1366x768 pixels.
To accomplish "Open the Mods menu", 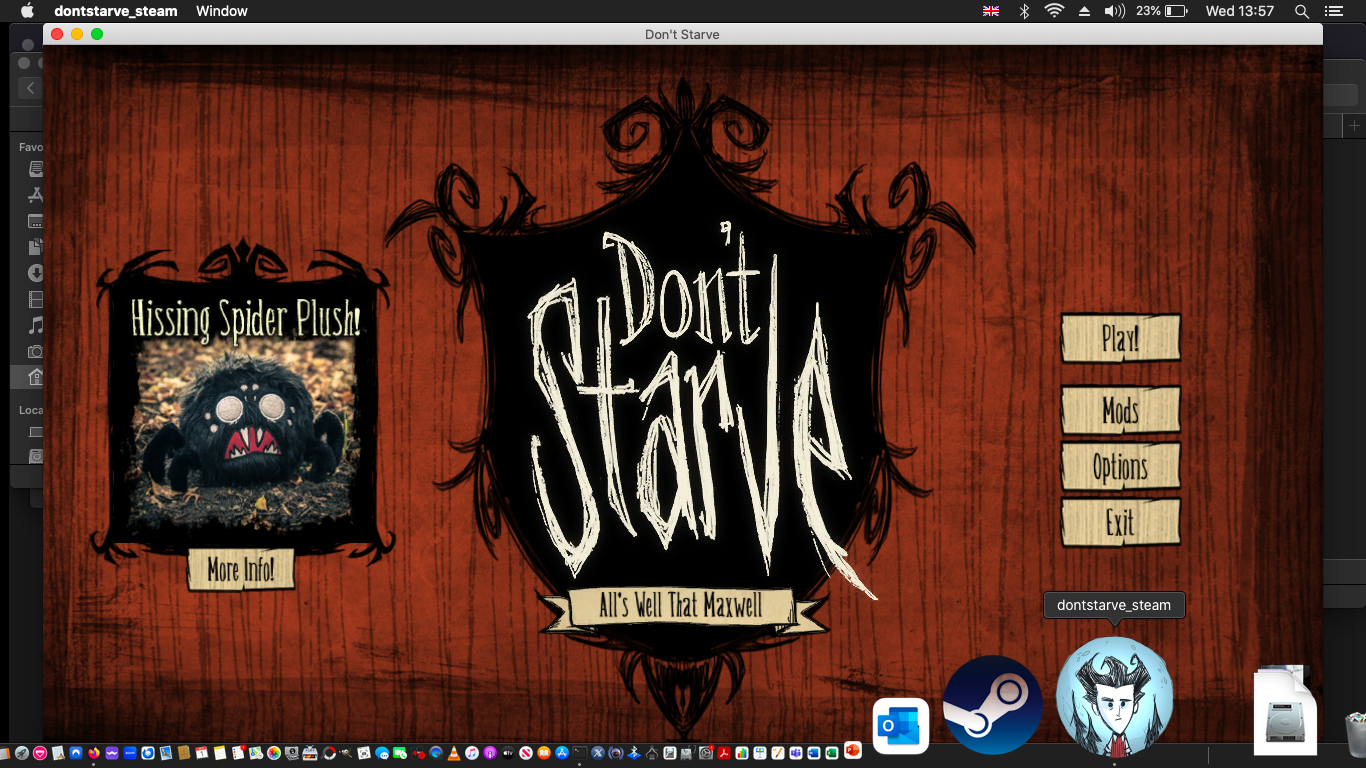I will pos(1120,410).
